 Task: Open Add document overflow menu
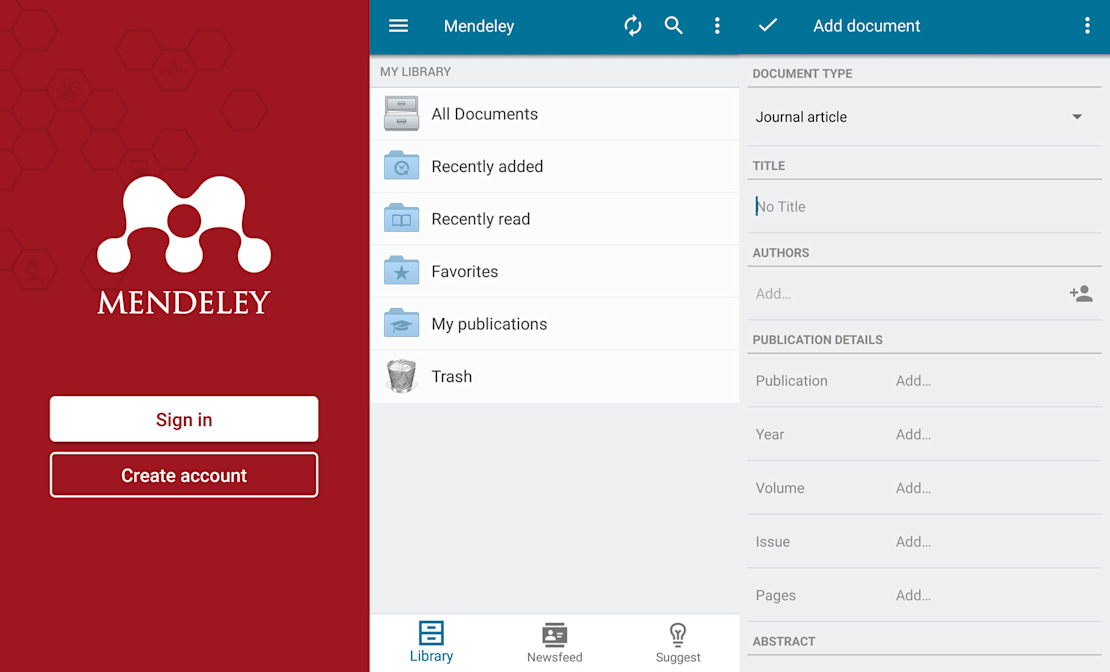pyautogui.click(x=1087, y=26)
